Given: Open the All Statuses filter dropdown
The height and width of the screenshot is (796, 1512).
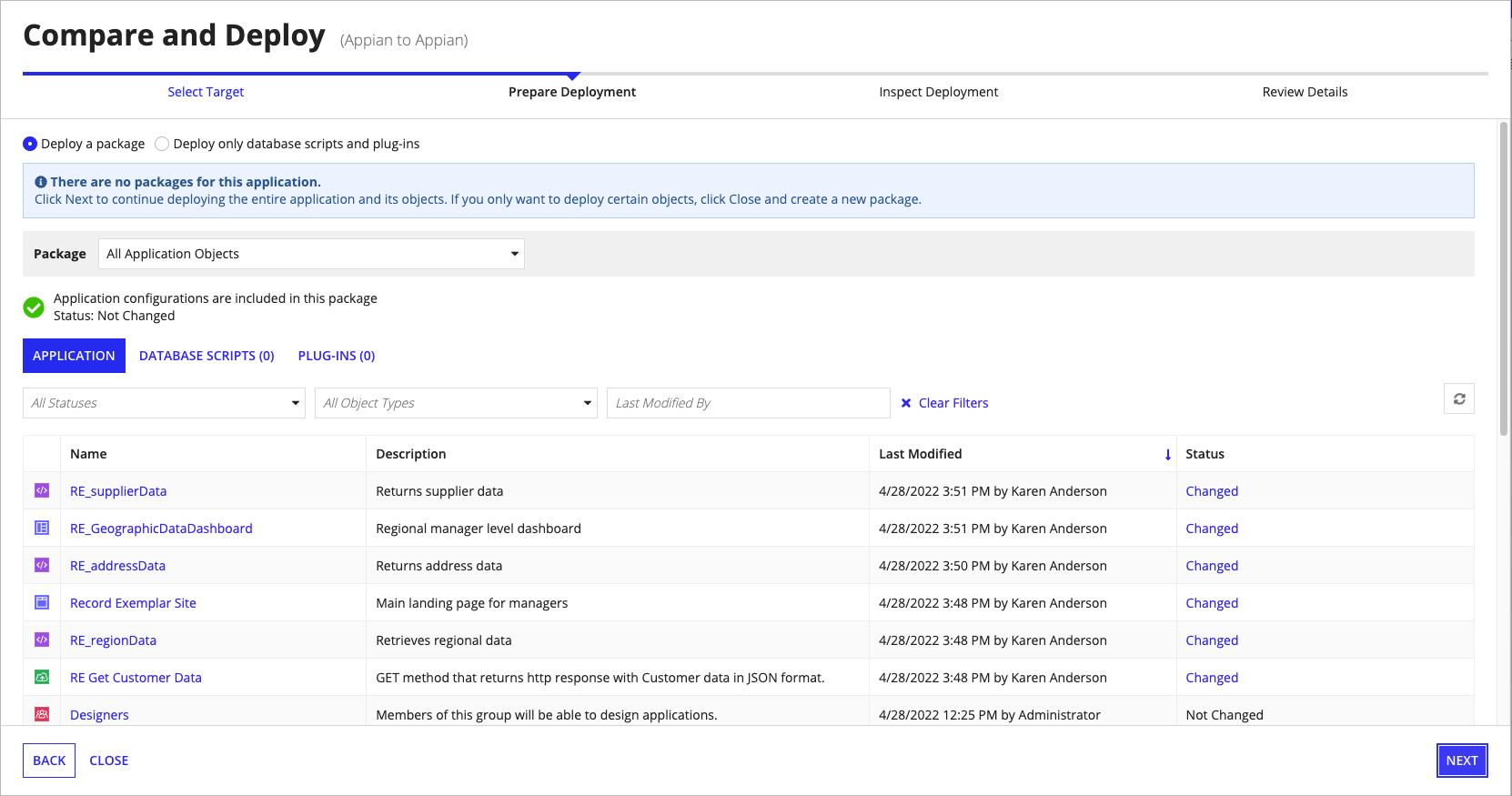Looking at the screenshot, I should 164,403.
